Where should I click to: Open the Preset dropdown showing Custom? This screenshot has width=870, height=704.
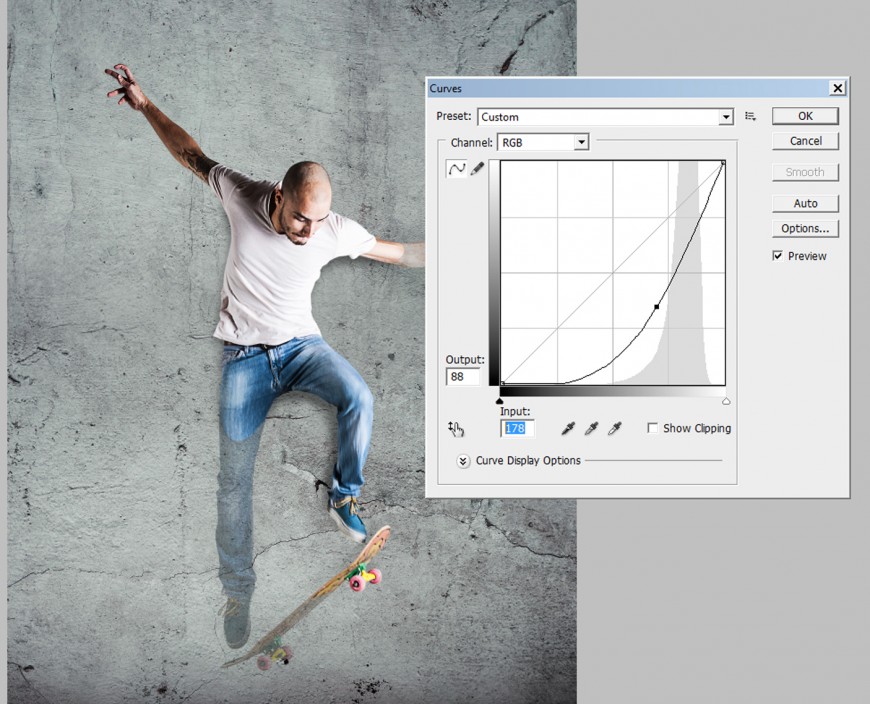[x=605, y=117]
